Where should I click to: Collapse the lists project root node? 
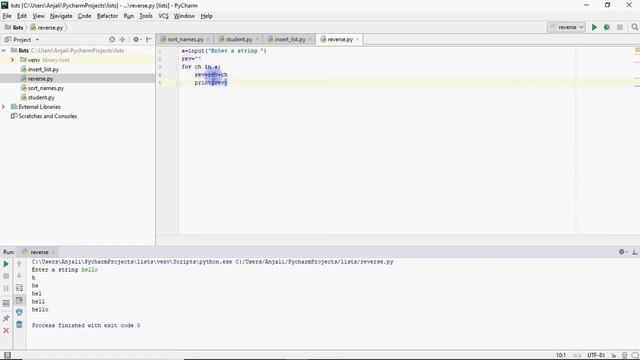(4, 50)
